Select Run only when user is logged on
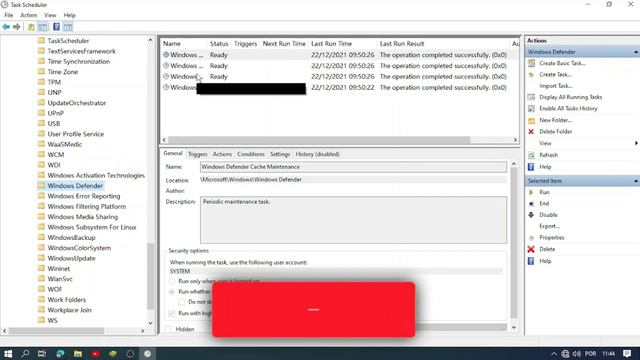The height and width of the screenshot is (360, 640). point(172,282)
